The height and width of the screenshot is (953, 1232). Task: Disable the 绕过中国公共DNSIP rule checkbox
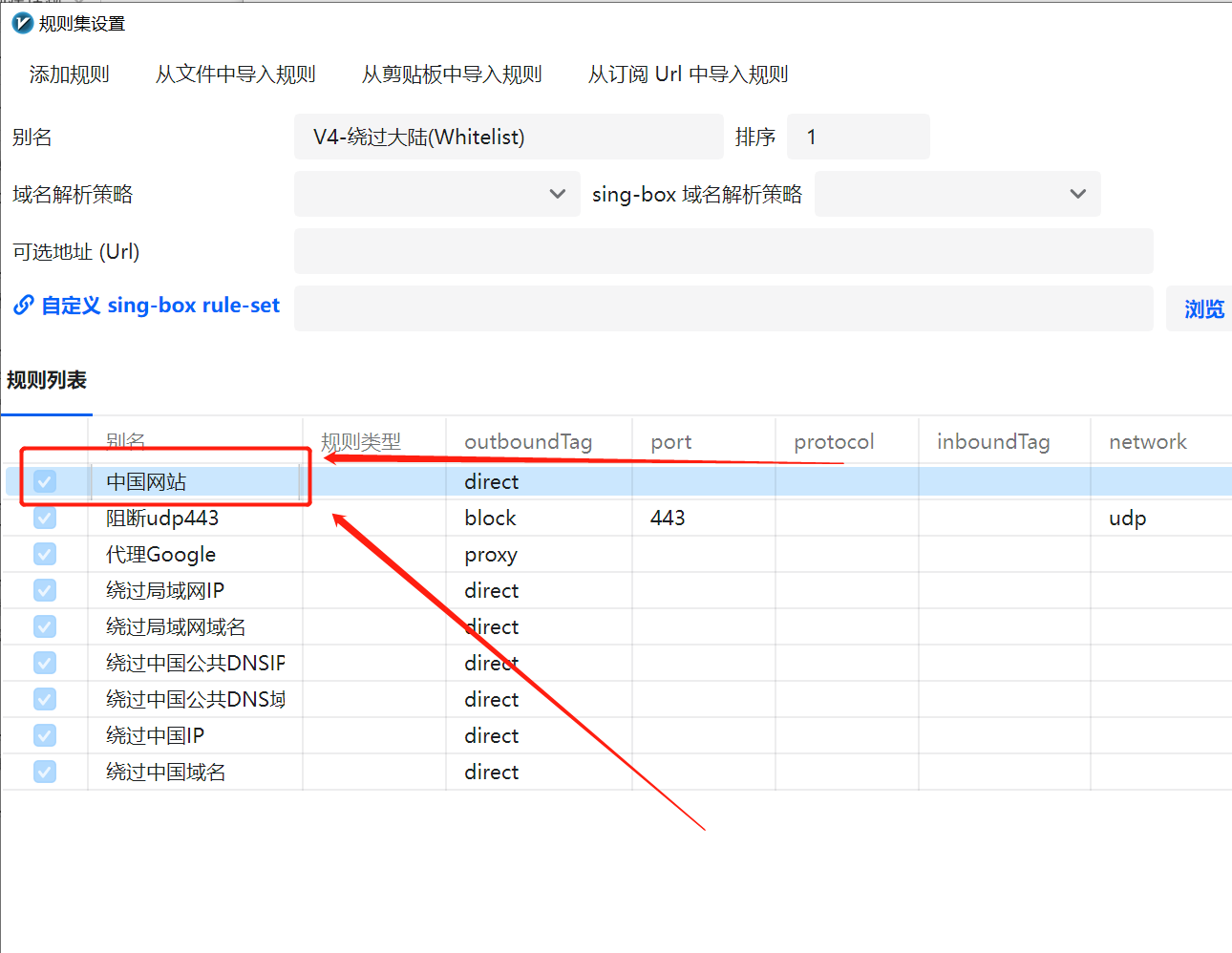(x=45, y=663)
